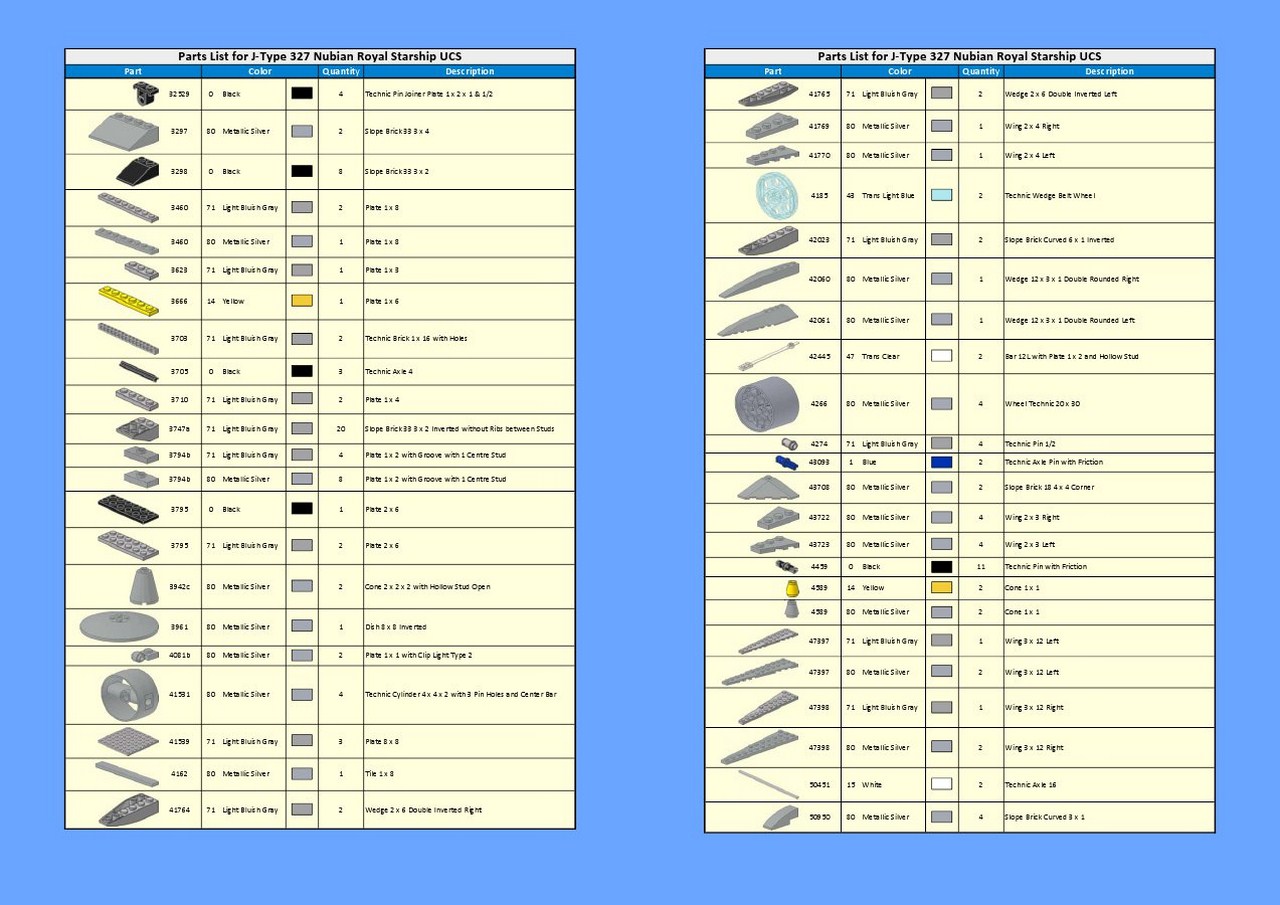Click the Slope Brick 18 4 x 4 Corner image
1280x905 pixels.
(767, 487)
